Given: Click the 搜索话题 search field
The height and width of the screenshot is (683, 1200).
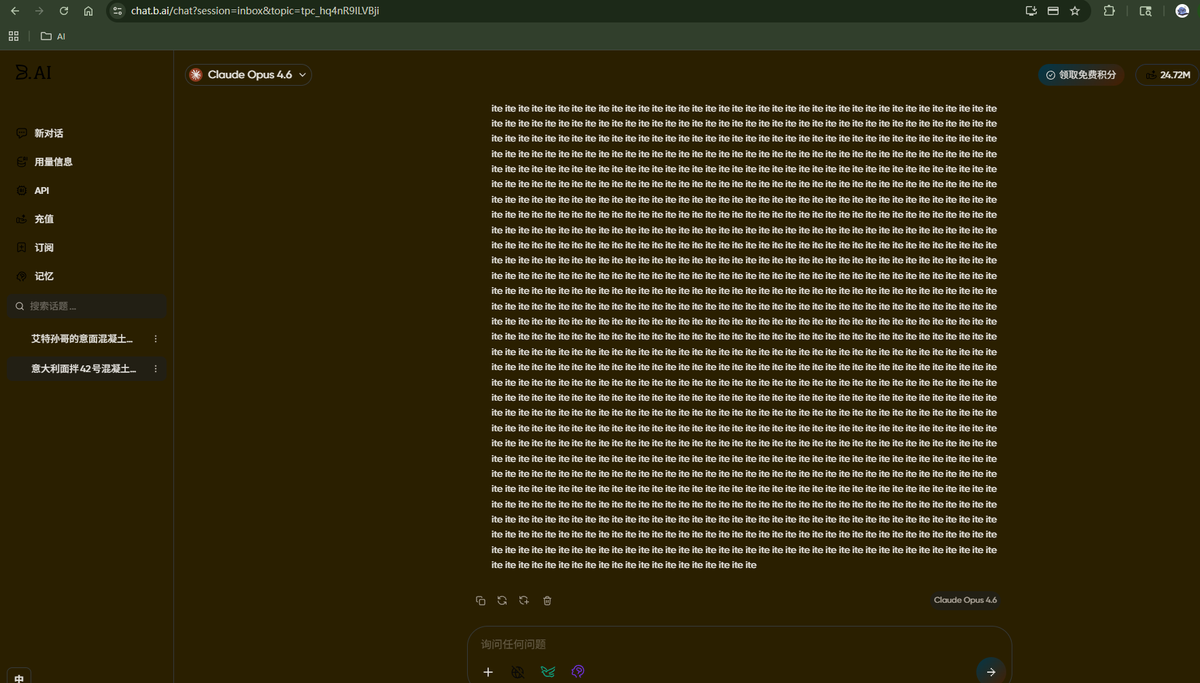Looking at the screenshot, I should coord(87,306).
